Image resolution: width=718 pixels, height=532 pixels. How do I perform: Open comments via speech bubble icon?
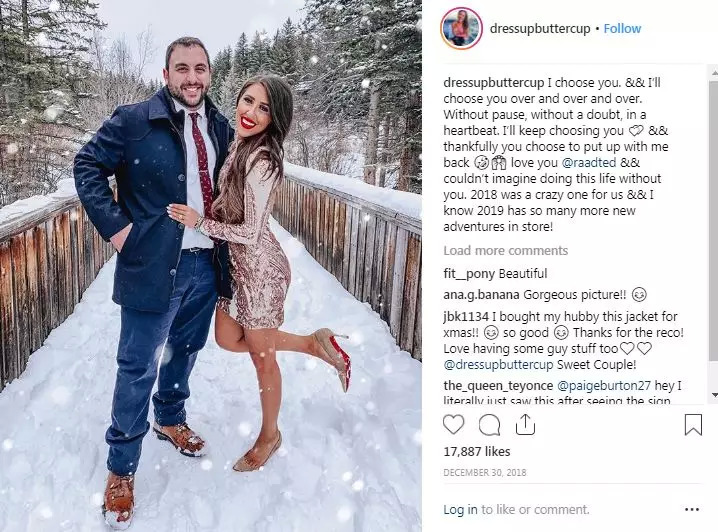click(489, 424)
